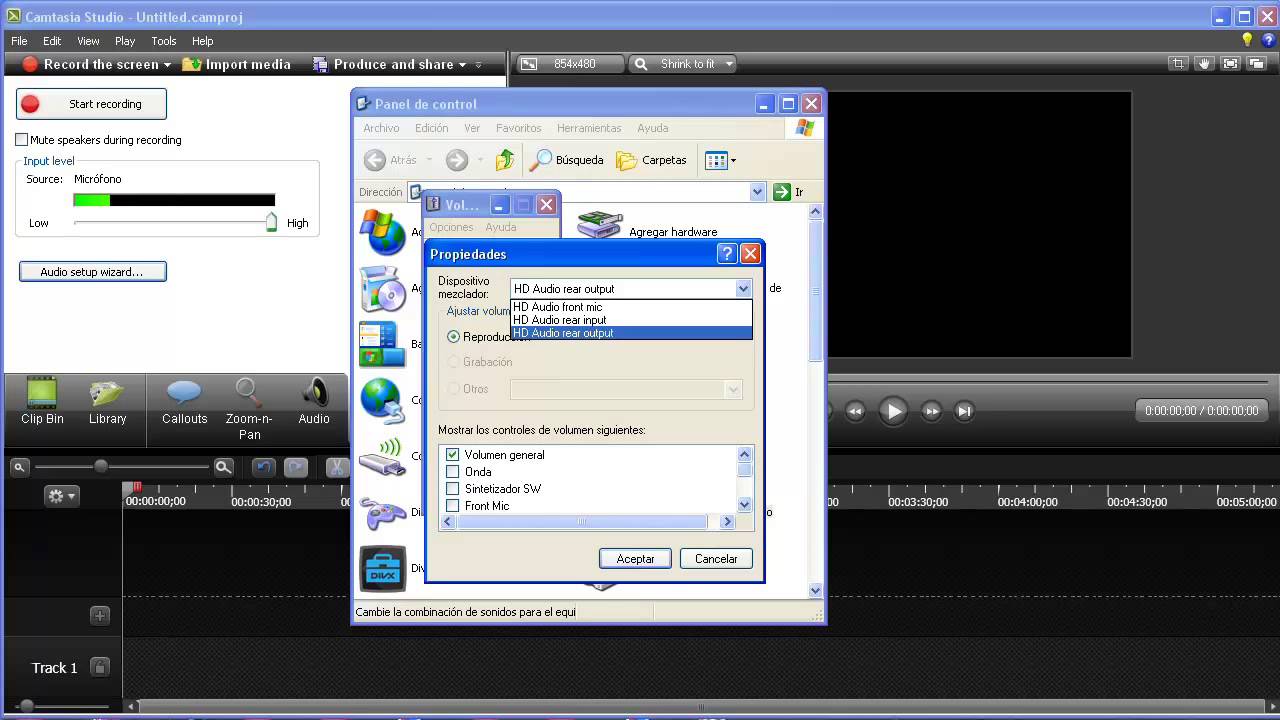Click the blue help question icon

coord(1268,40)
